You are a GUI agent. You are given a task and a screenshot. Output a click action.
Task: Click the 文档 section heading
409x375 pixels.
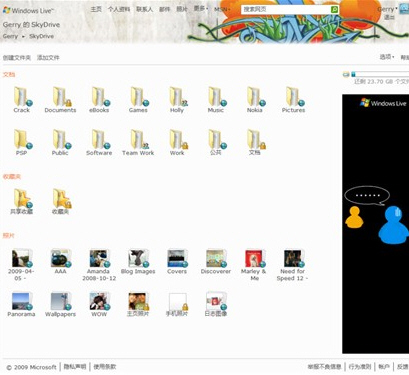click(9, 74)
